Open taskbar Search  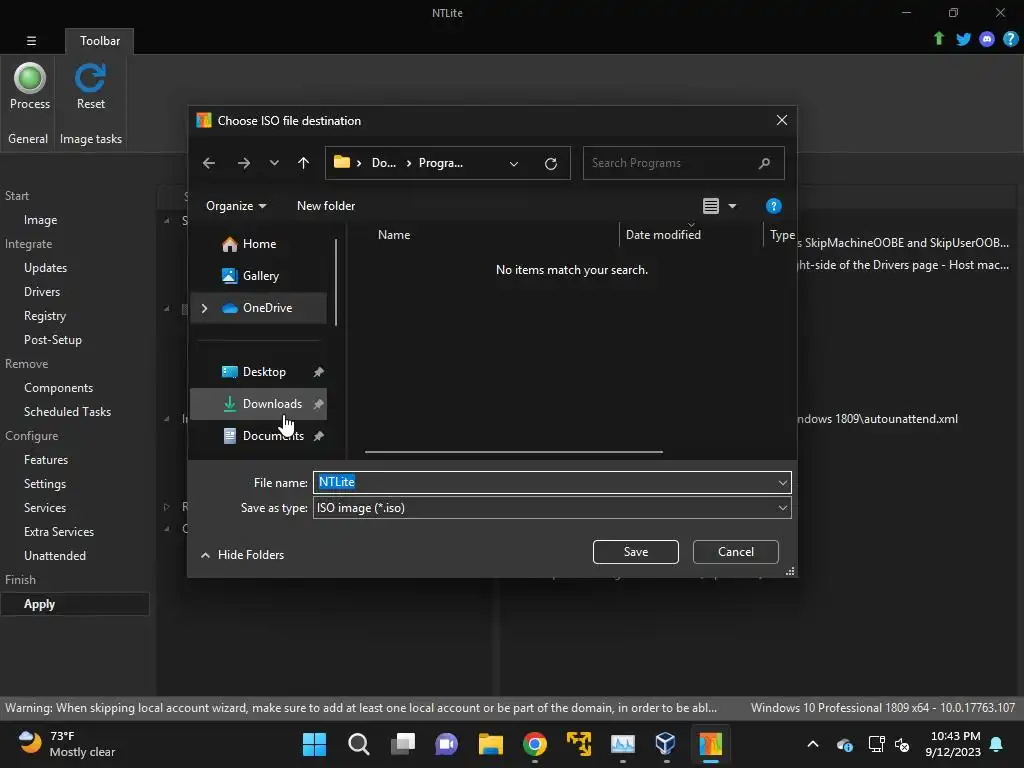[359, 744]
